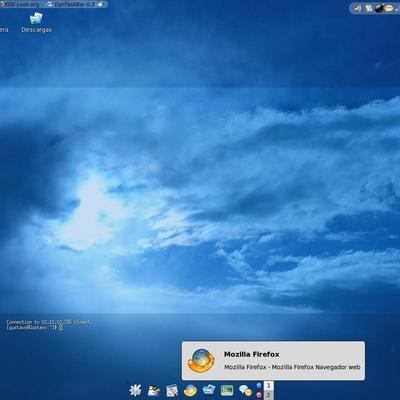Open the drawing/editor pencil app in dock
Viewport: 400px width, 400px height.
[172, 390]
